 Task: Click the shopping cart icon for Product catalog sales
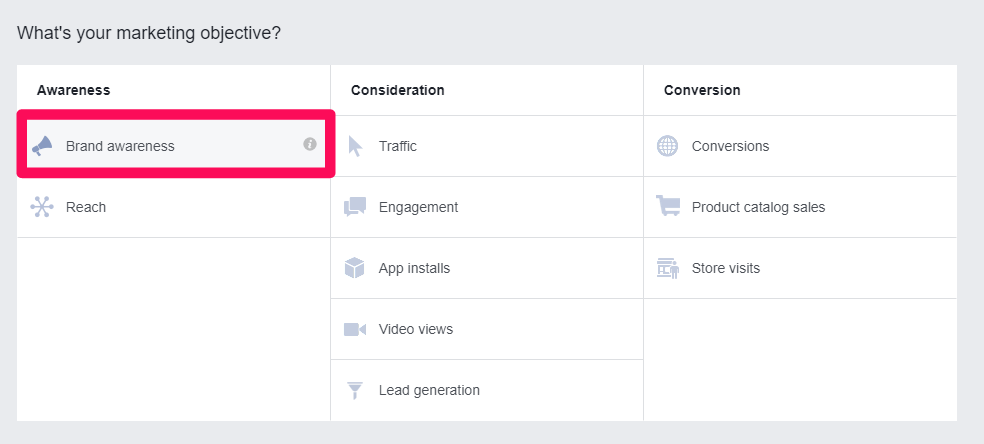point(668,206)
